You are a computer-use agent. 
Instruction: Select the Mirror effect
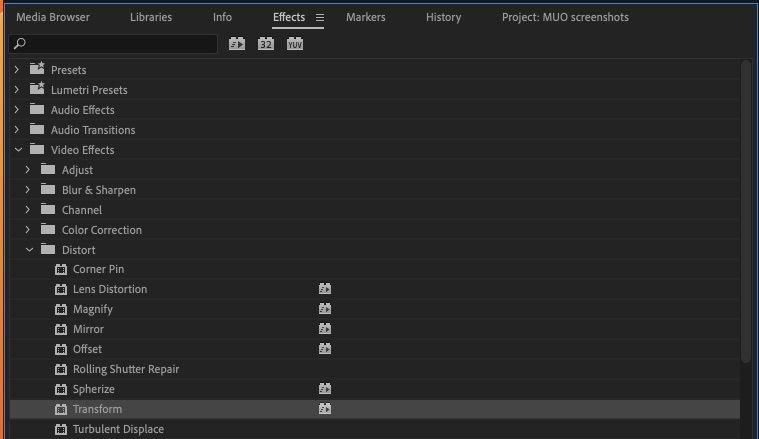(x=88, y=329)
